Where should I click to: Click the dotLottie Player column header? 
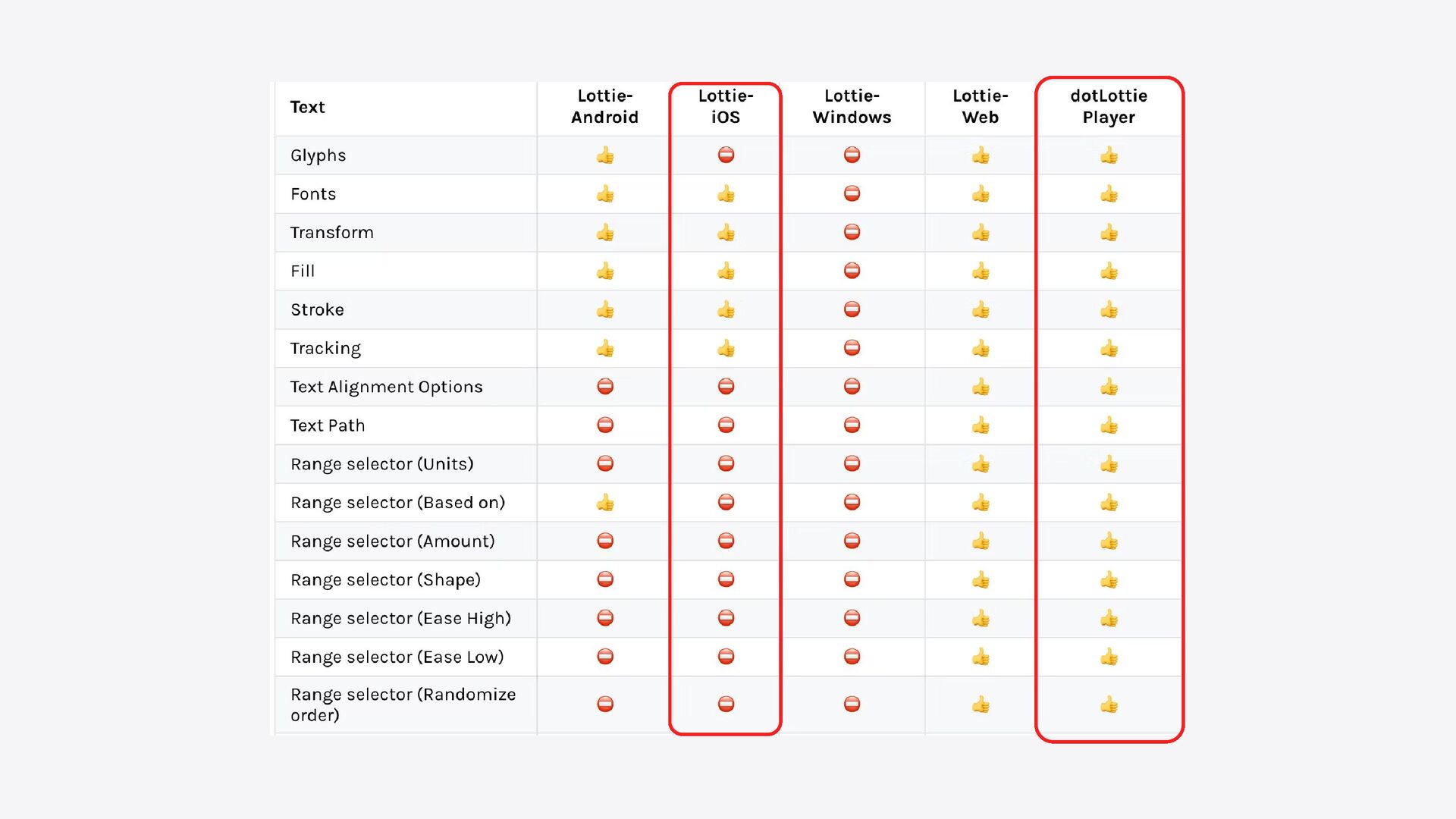pos(1109,107)
